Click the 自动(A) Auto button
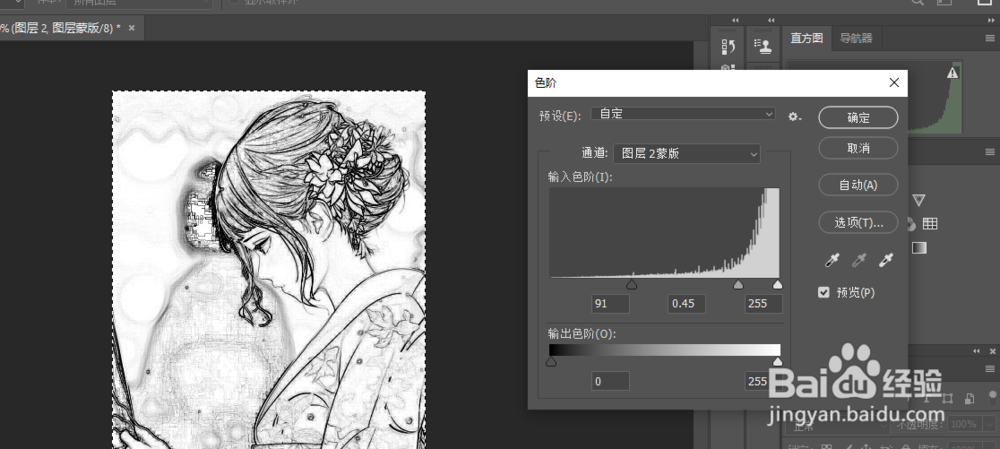 point(858,185)
